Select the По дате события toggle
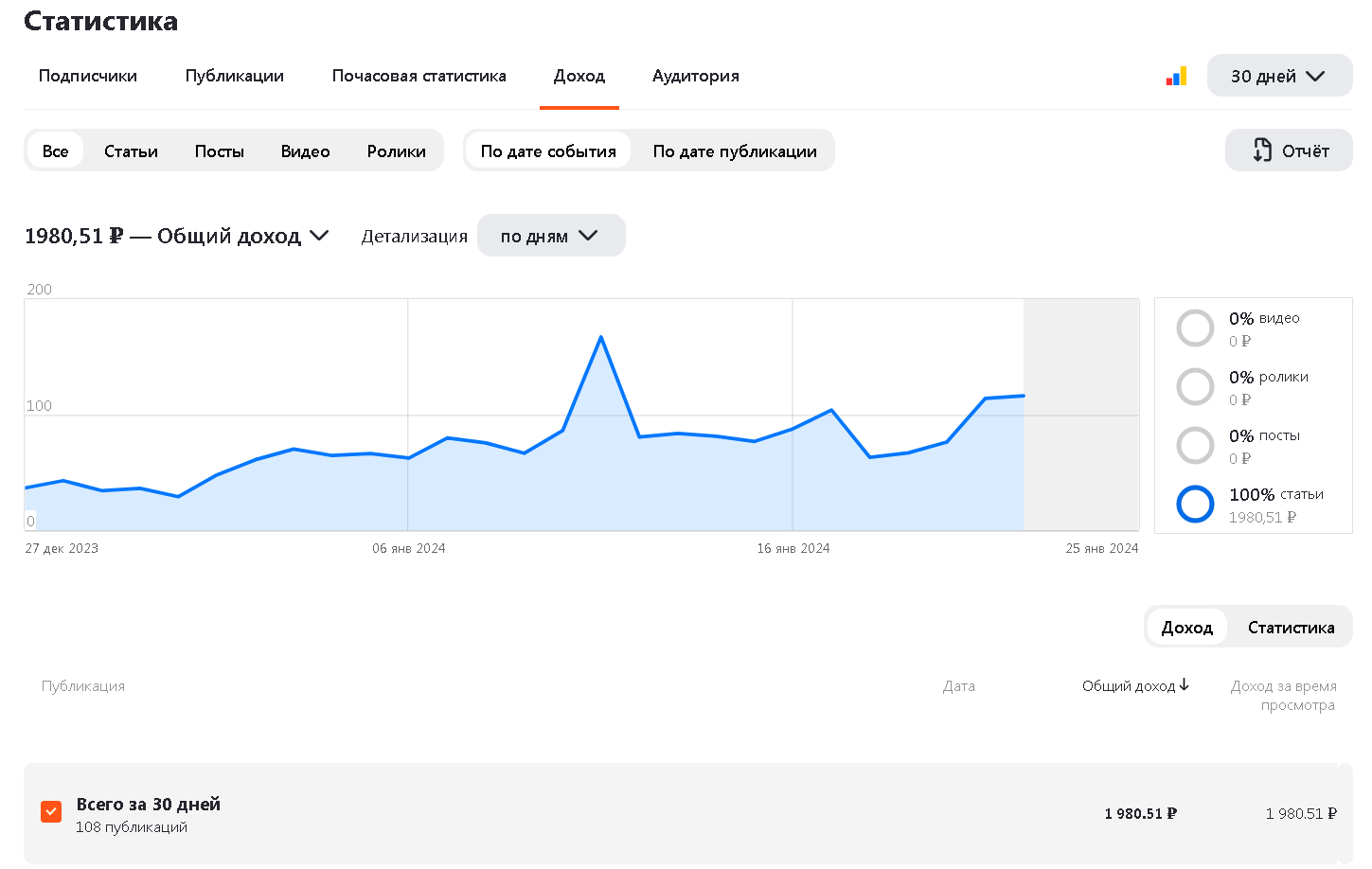 (x=548, y=151)
